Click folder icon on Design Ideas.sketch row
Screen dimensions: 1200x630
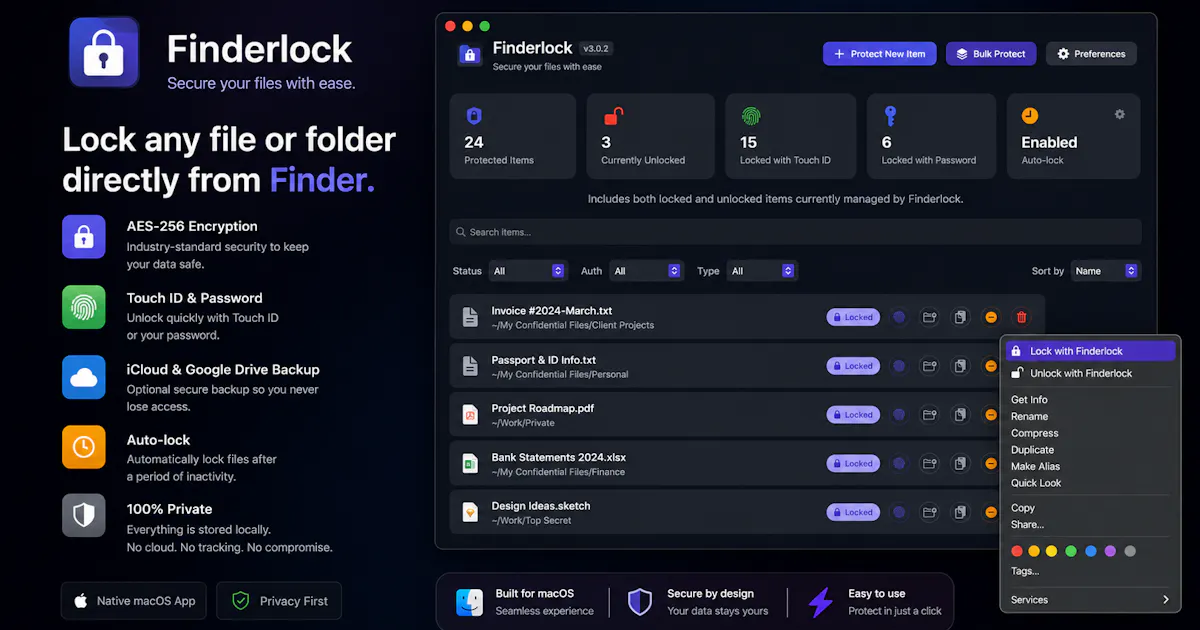tap(930, 512)
